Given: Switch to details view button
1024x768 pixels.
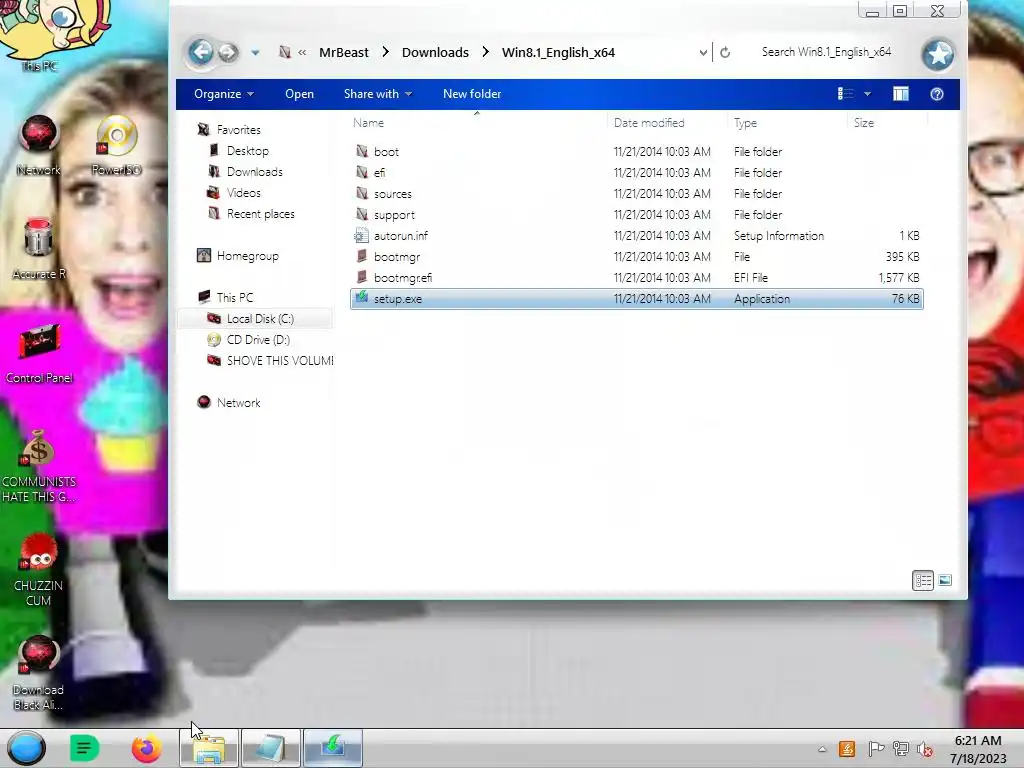Looking at the screenshot, I should (x=923, y=580).
